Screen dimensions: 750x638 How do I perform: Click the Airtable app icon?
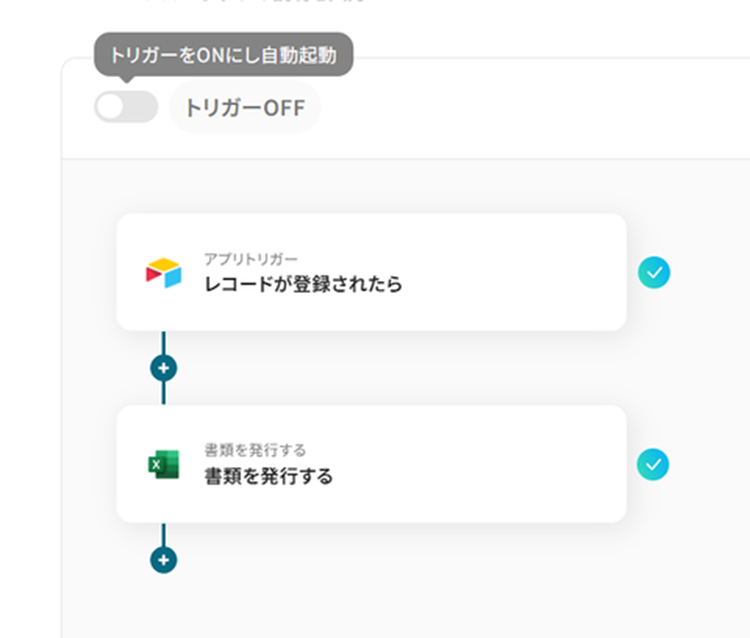[x=164, y=272]
